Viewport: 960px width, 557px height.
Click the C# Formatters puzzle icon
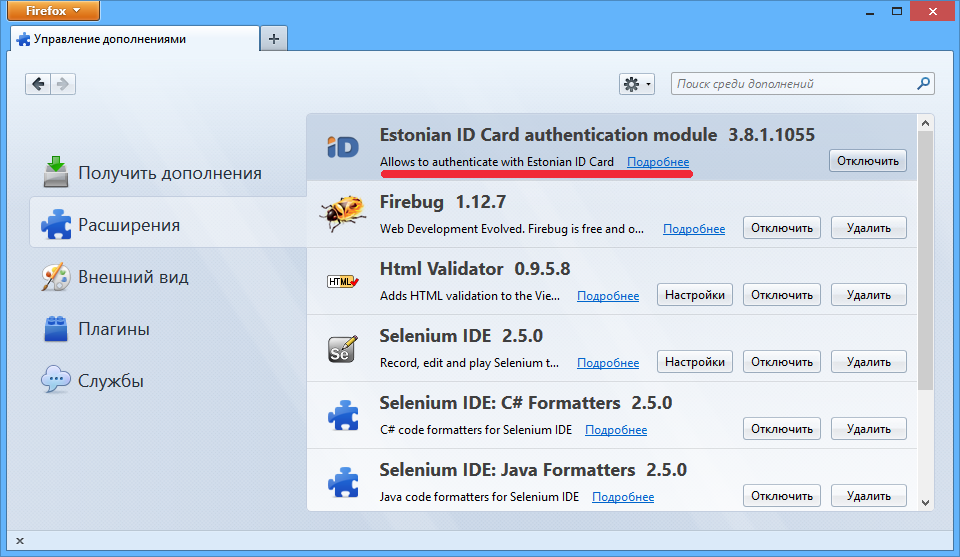(343, 415)
